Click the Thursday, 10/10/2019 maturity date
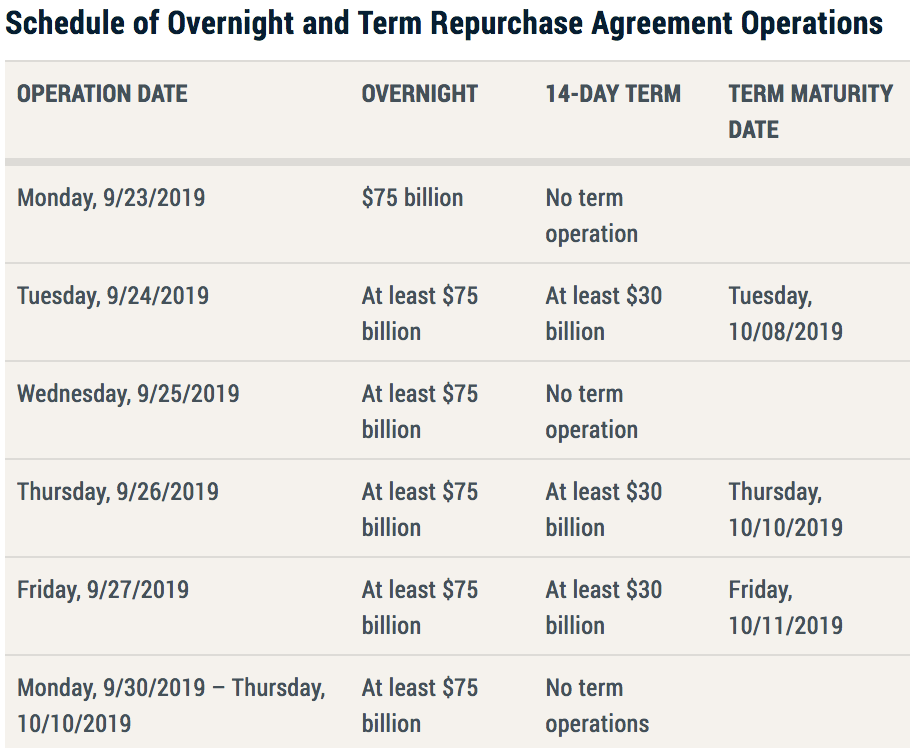The image size is (910, 748). (x=785, y=509)
